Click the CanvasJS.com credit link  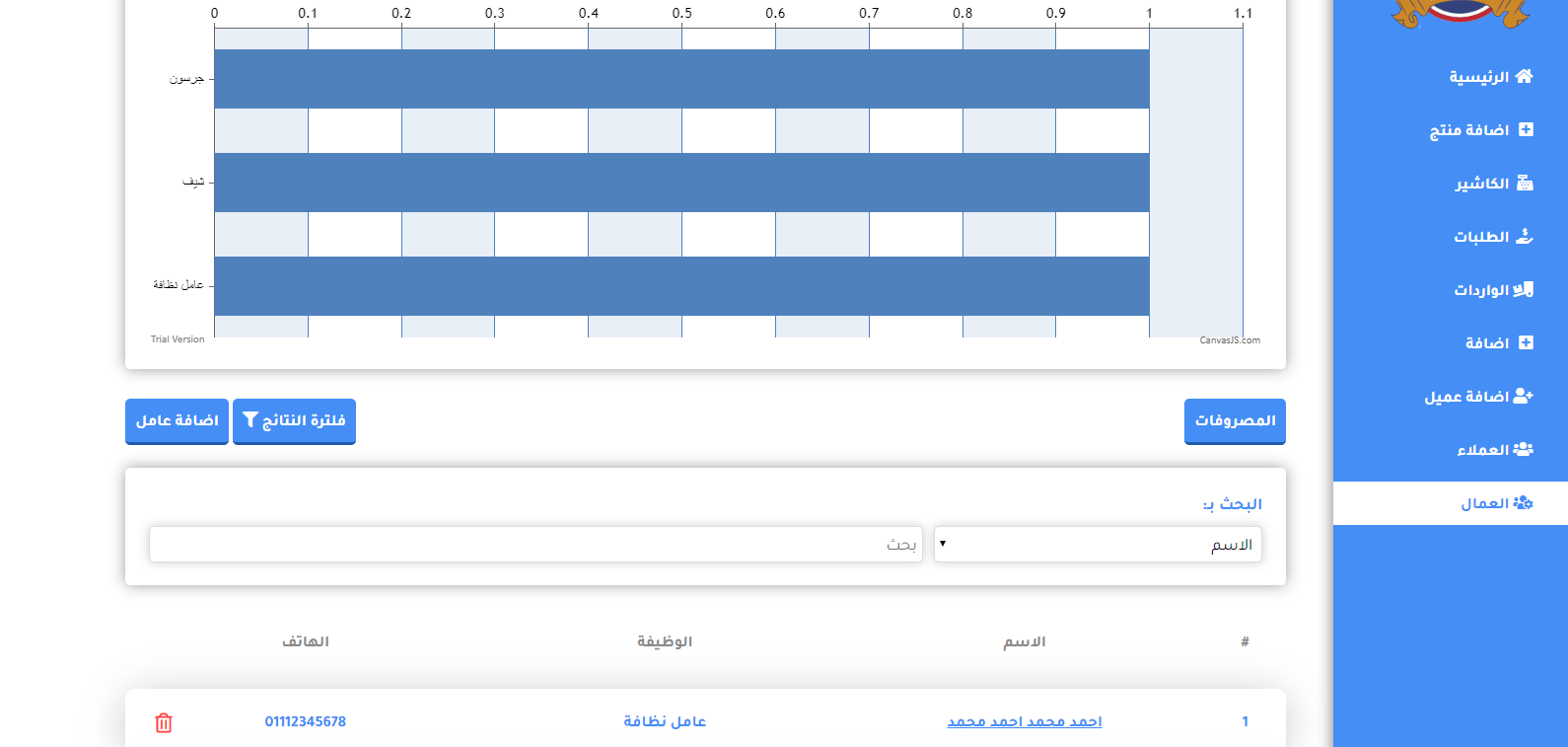point(1229,340)
